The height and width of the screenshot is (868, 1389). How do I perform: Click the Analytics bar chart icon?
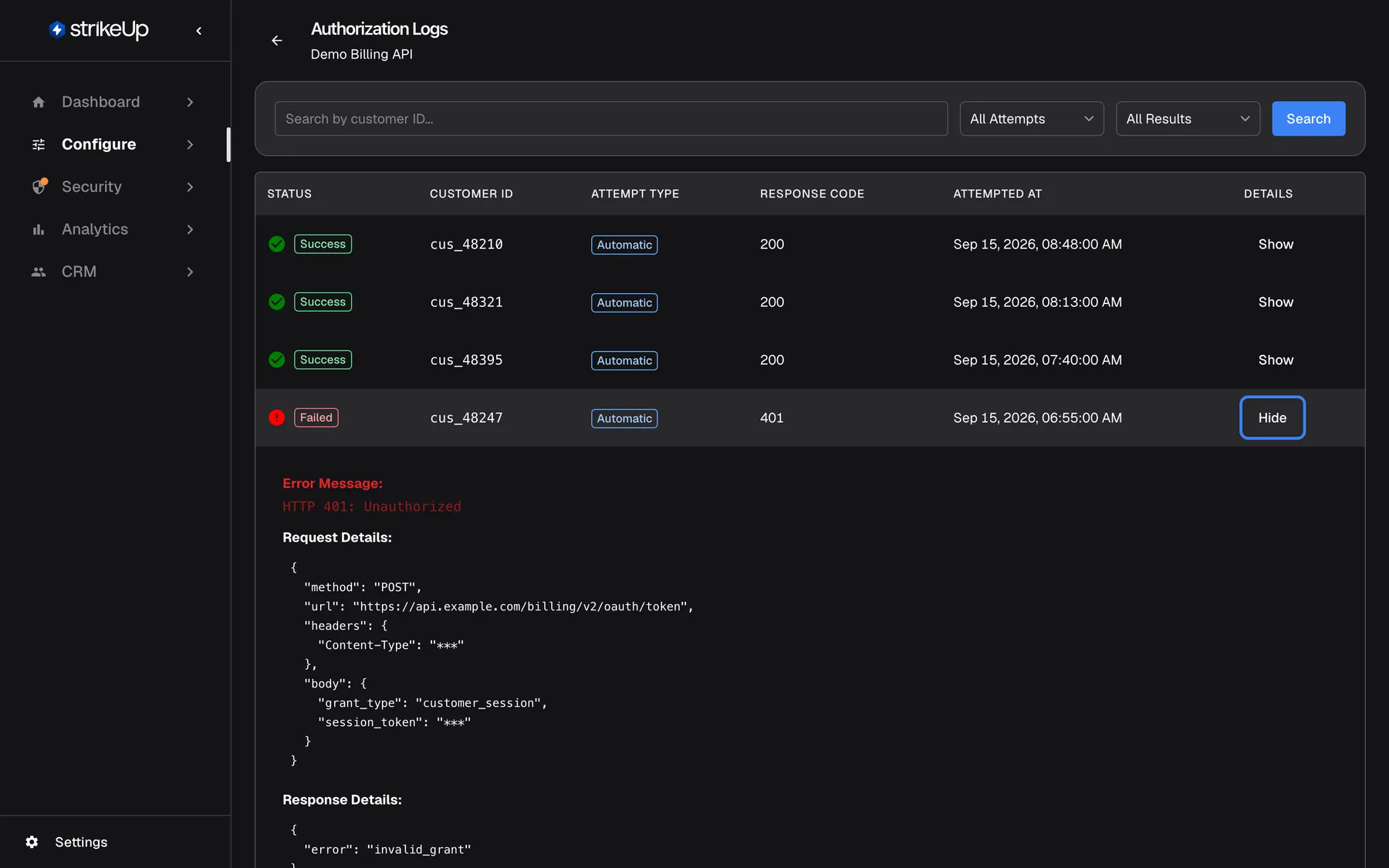pos(39,229)
